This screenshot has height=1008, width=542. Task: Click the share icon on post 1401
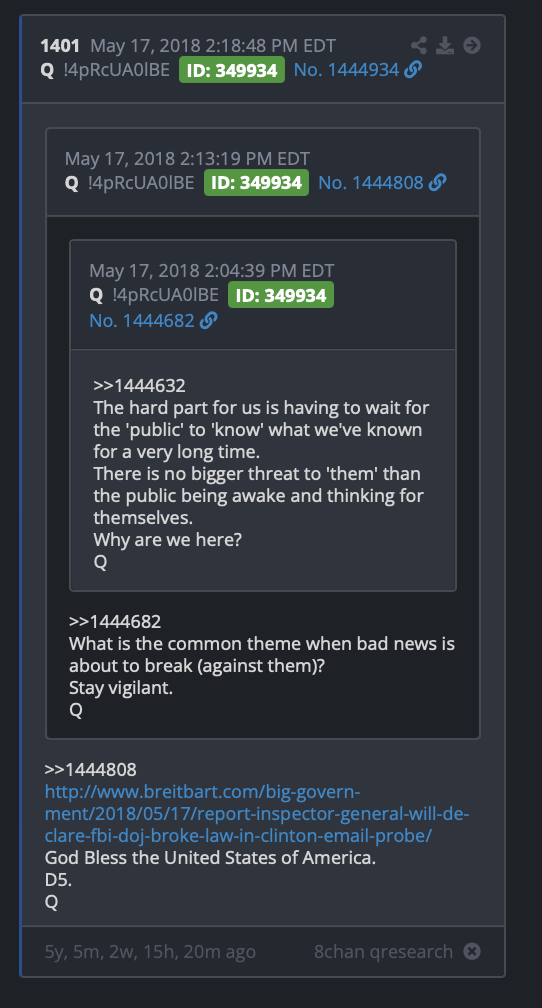419,46
